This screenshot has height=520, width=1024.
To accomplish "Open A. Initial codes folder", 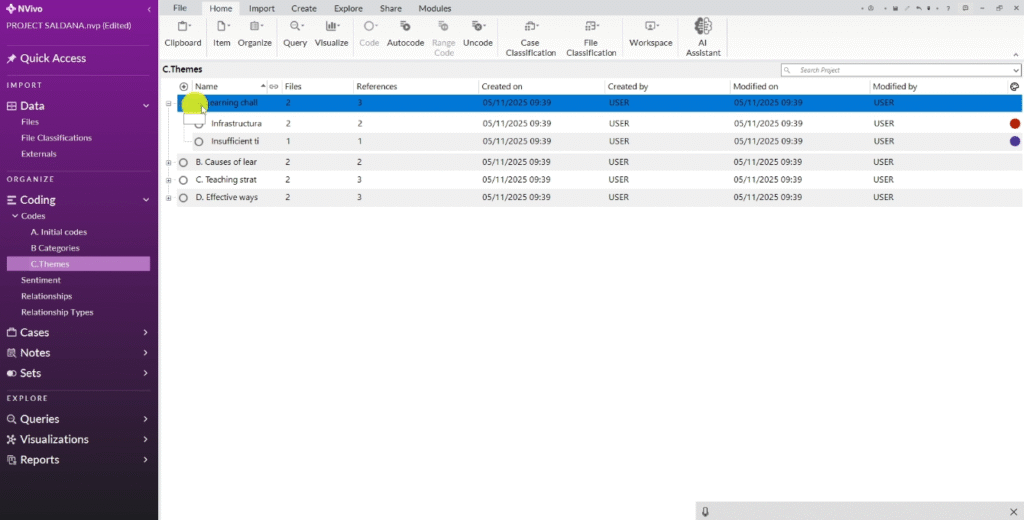I will pos(58,232).
